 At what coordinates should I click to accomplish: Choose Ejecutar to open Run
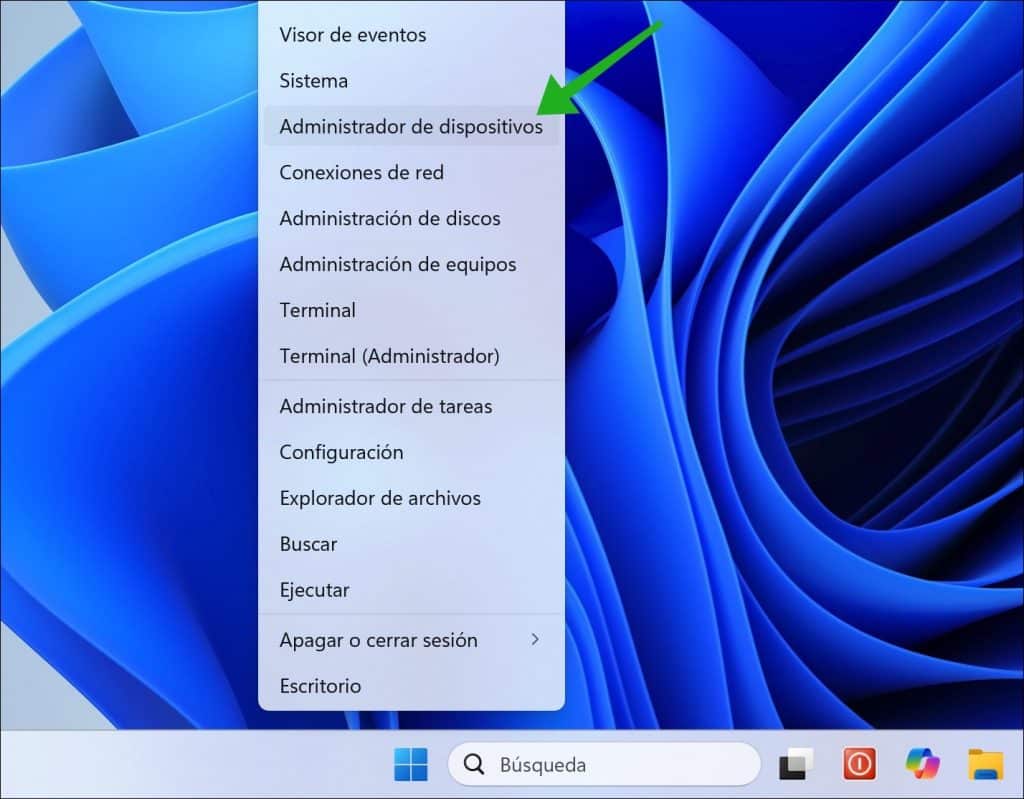click(x=411, y=590)
